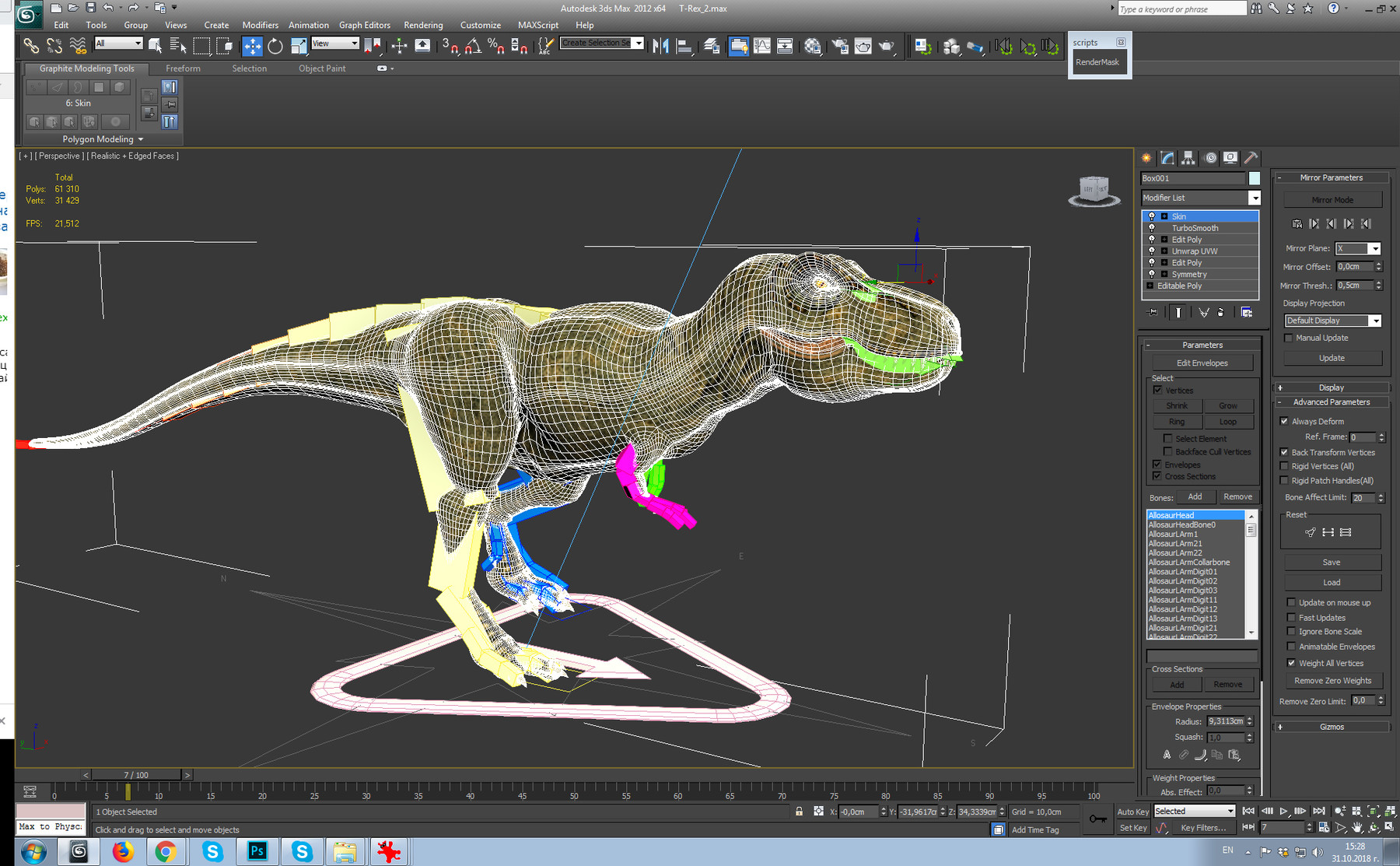This screenshot has width=1400, height=866.
Task: Toggle visibility of the TurboSmooth modifier
Action: 1152,227
